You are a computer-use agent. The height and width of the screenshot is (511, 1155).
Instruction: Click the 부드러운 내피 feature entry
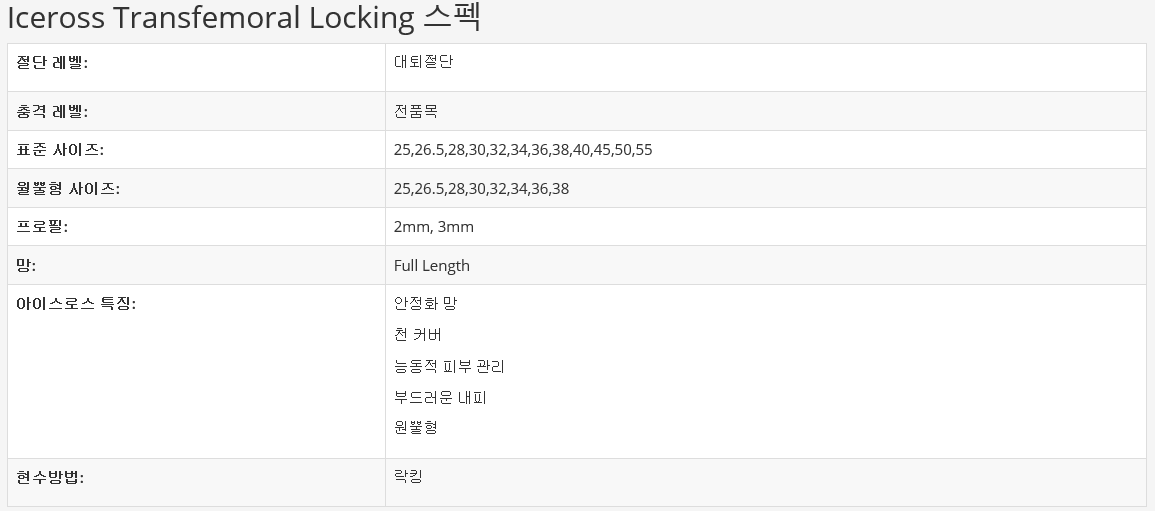(440, 398)
